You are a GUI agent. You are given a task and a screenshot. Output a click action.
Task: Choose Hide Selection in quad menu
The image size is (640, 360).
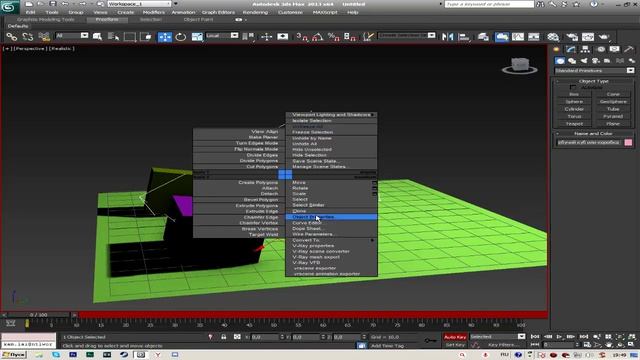331,155
